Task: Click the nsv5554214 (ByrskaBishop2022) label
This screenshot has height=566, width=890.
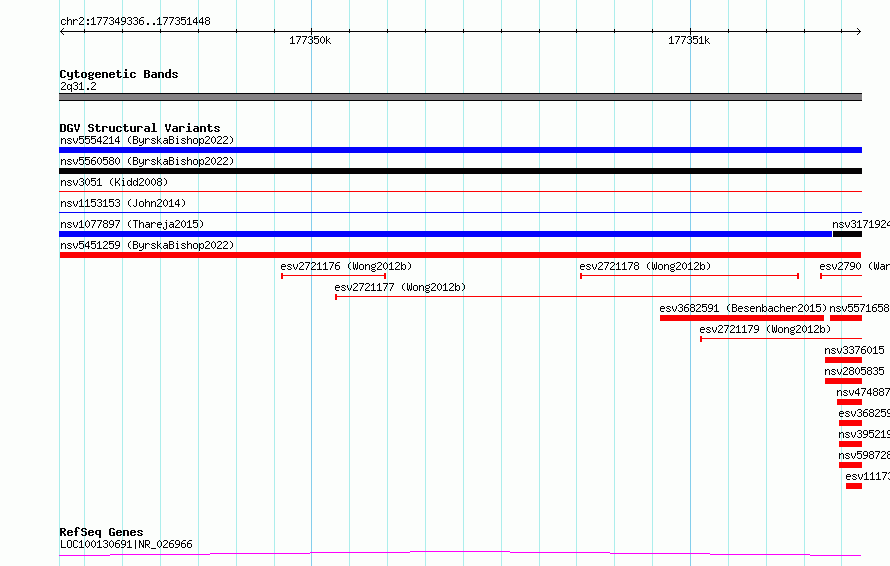Action: pos(147,140)
